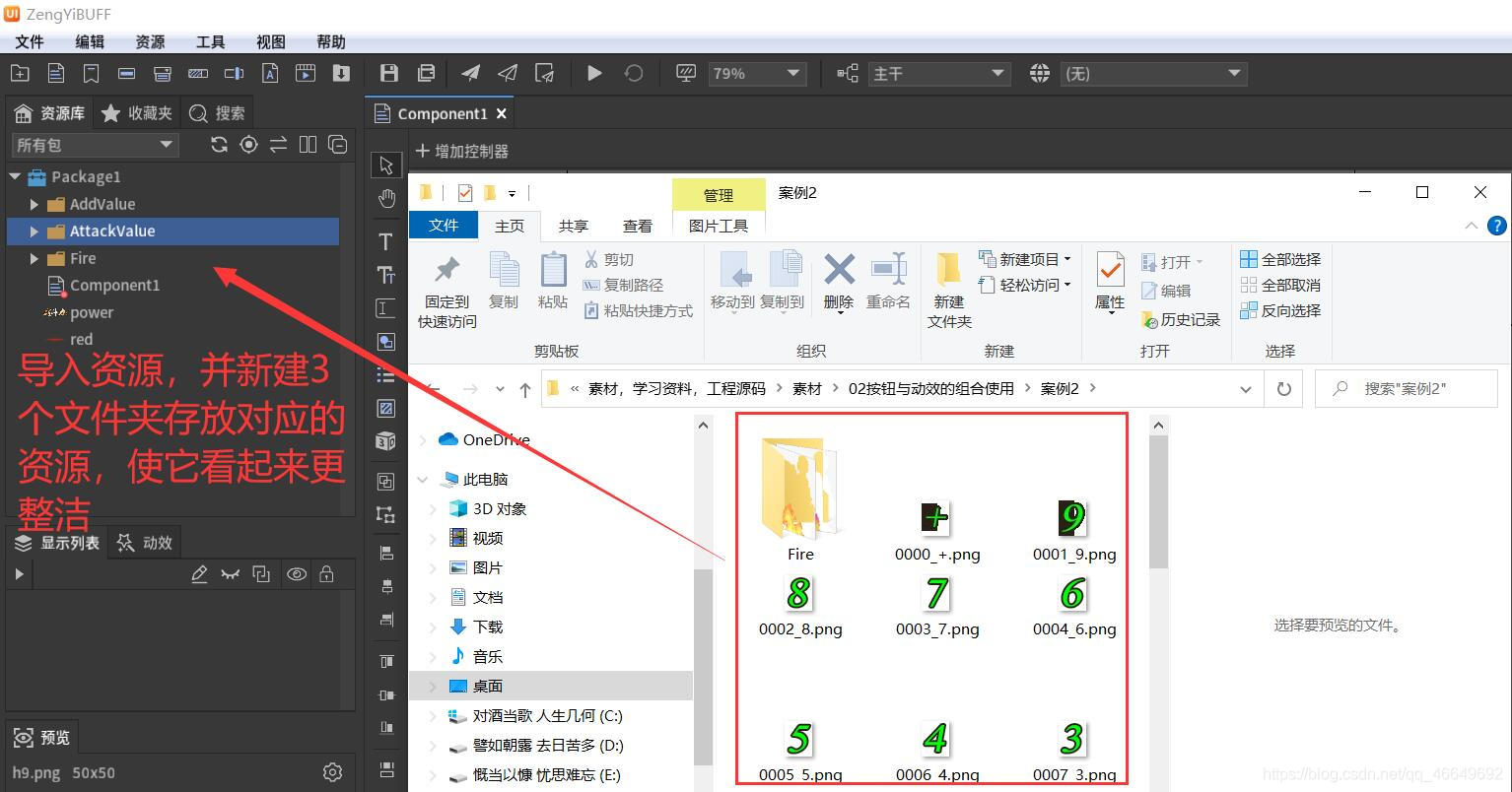This screenshot has height=792, width=1512.
Task: Click the import resources toolbar icon
Action: tap(341, 73)
